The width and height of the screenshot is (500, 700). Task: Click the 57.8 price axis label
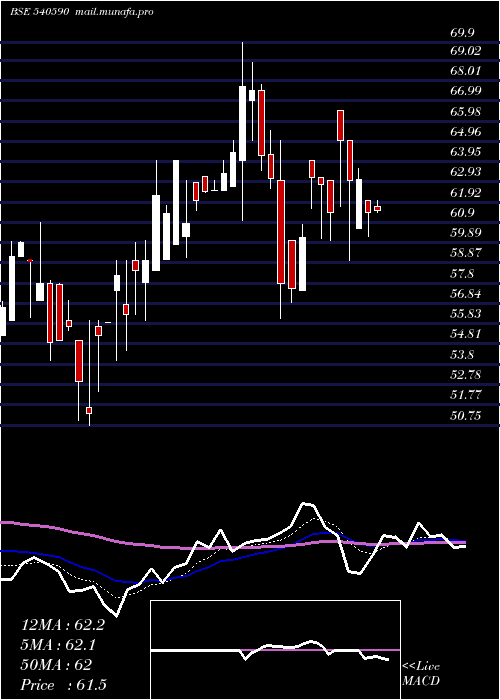pyautogui.click(x=462, y=274)
